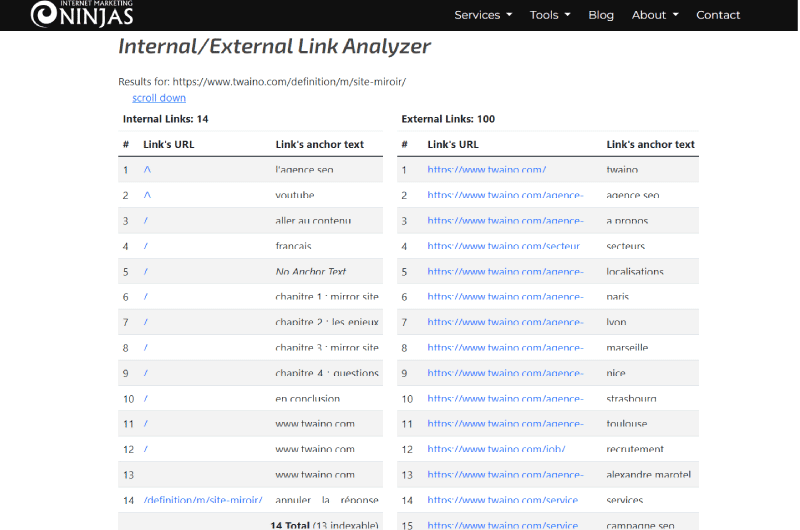
Task: Open the external URL for campagne seo
Action: [x=503, y=525]
